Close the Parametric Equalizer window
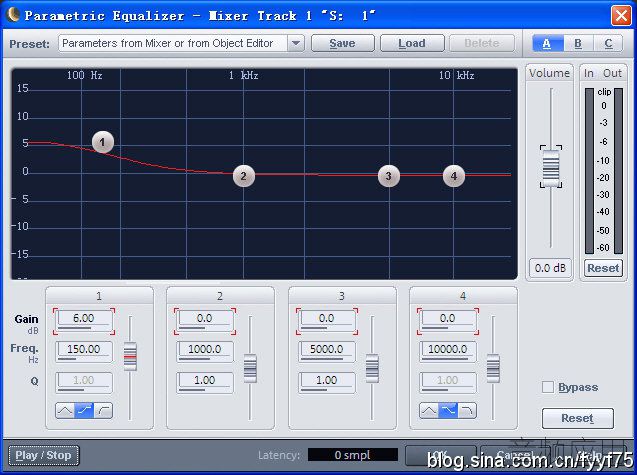This screenshot has width=637, height=475. pos(621,15)
